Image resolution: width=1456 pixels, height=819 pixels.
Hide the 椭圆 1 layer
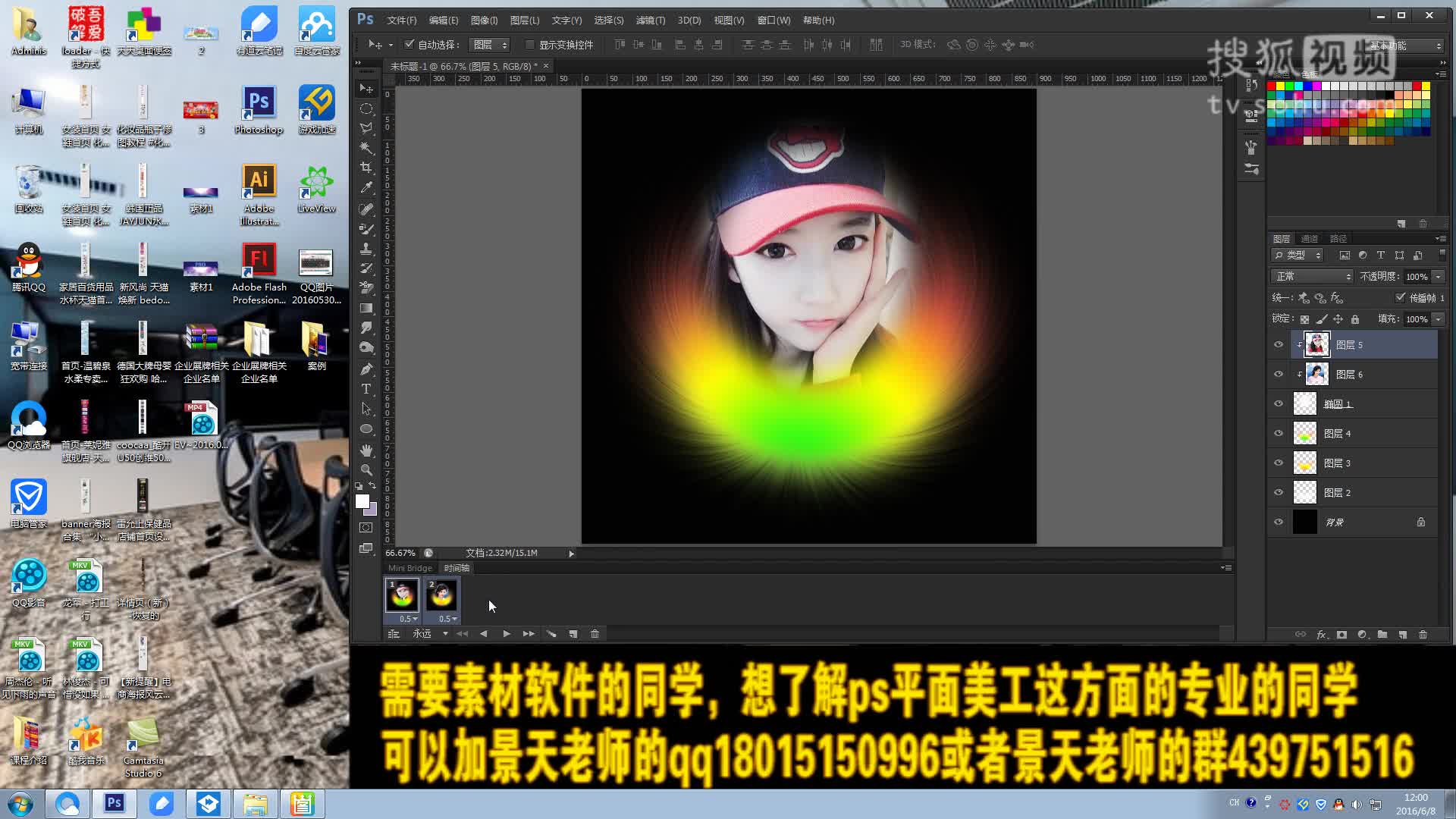(1279, 403)
